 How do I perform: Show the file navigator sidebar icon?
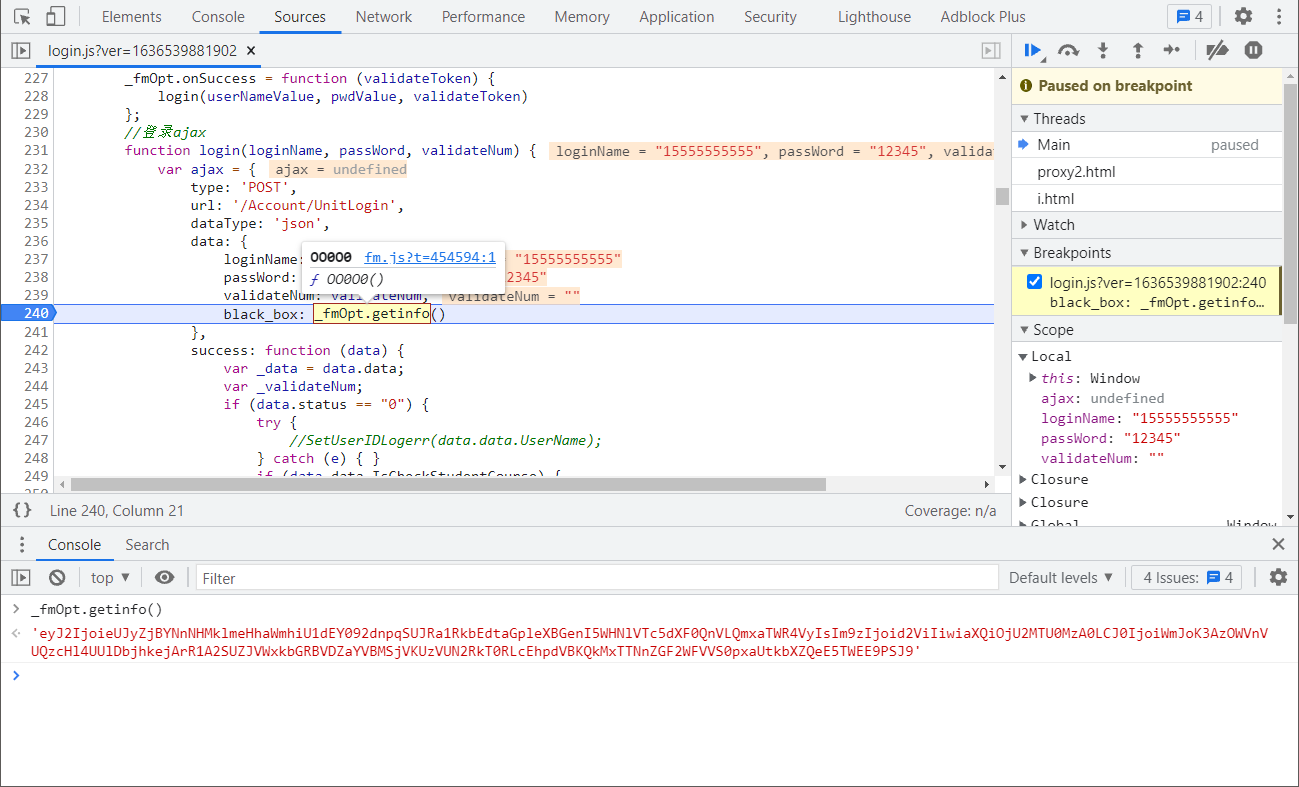tap(21, 50)
